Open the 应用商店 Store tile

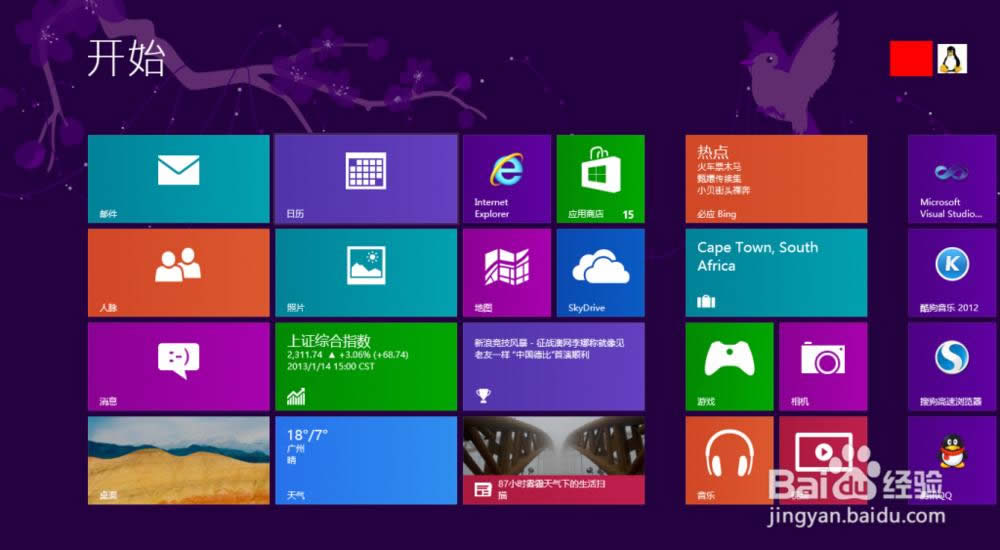pyautogui.click(x=601, y=179)
